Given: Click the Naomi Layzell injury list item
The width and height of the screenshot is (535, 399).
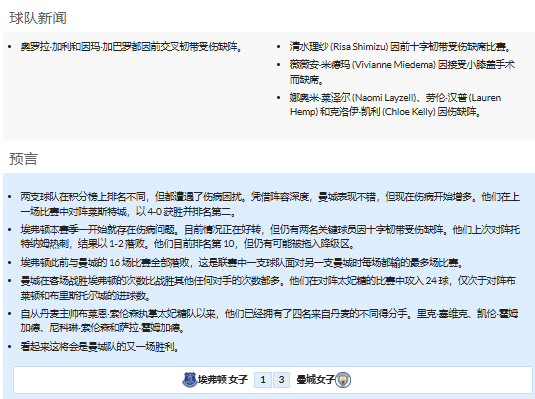Looking at the screenshot, I should tap(395, 105).
